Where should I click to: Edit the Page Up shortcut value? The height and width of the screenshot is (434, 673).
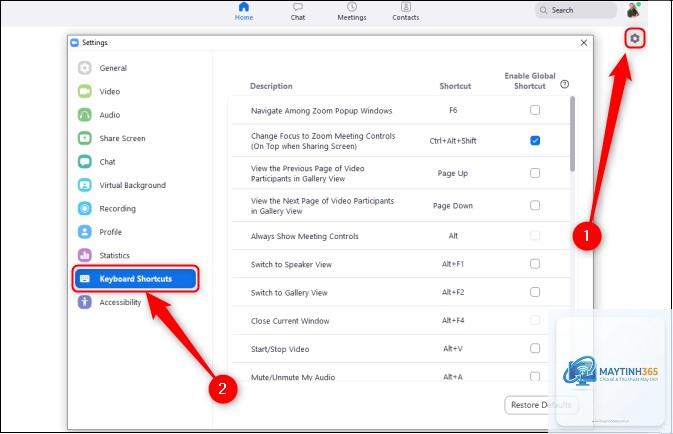coord(453,173)
